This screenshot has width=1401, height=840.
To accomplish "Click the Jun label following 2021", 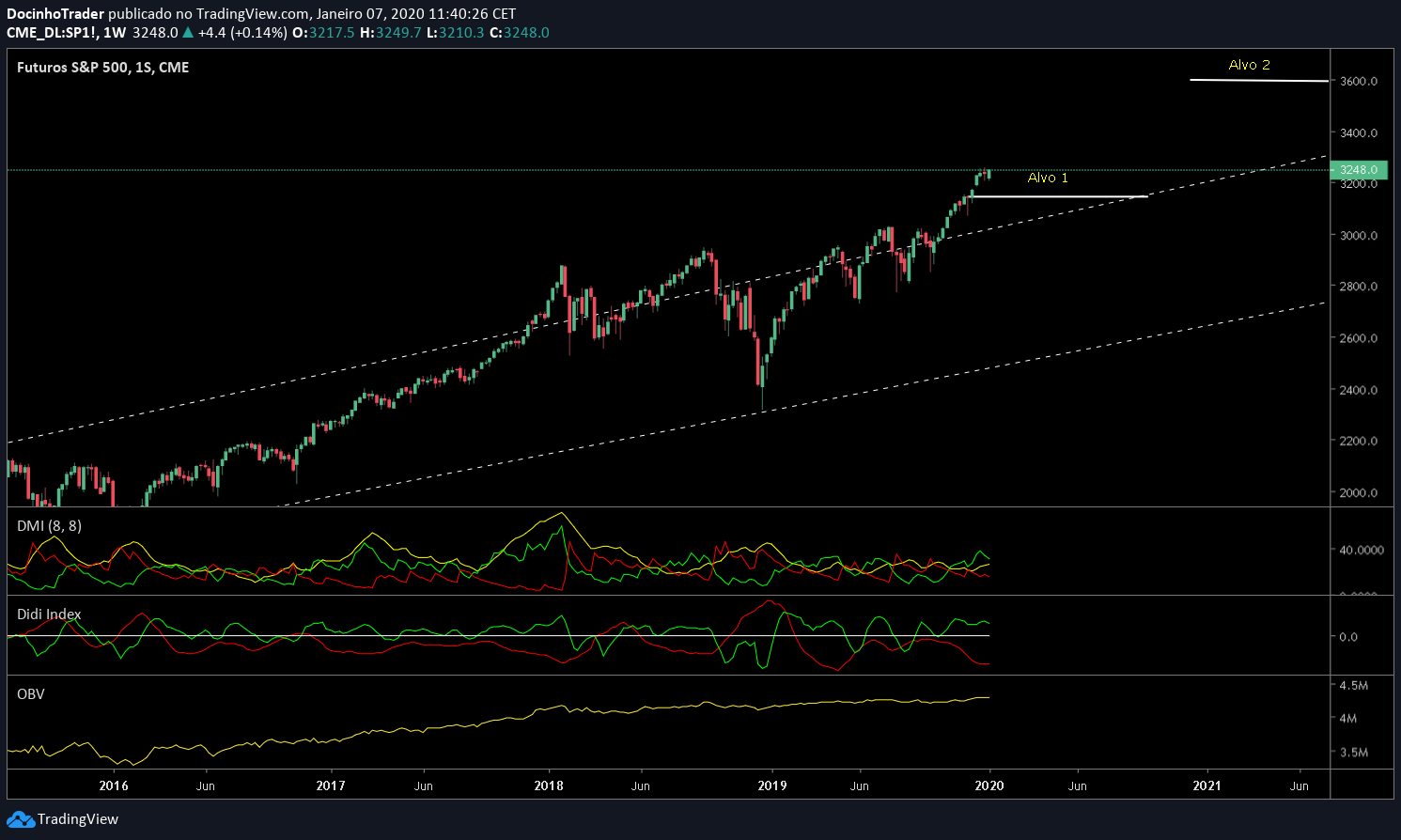I will pos(1300,786).
